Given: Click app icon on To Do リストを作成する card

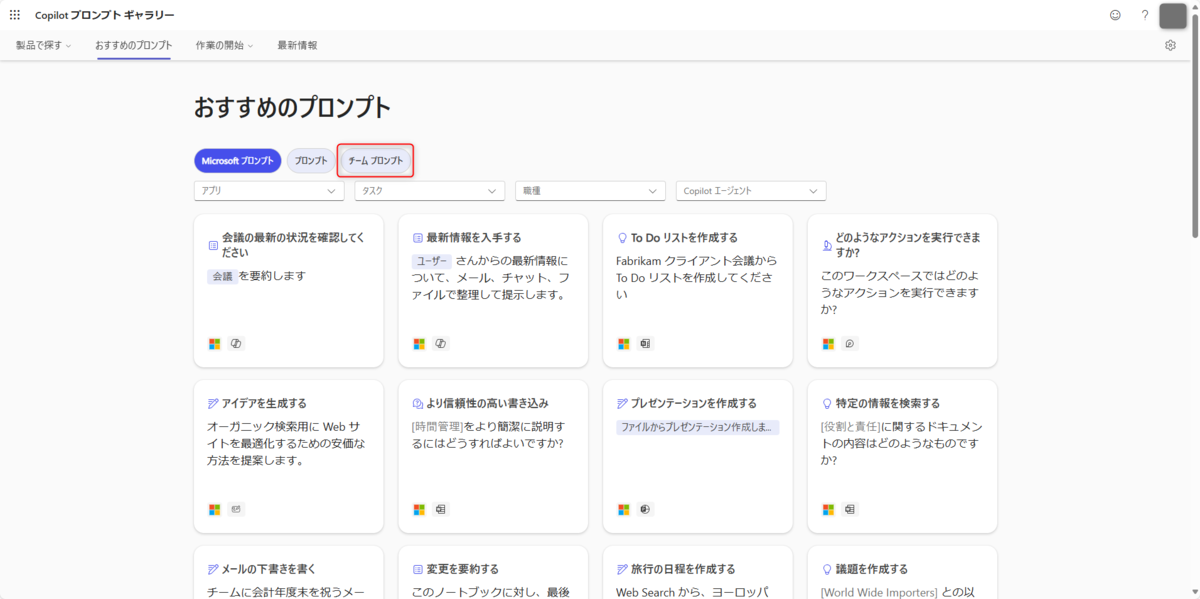Looking at the screenshot, I should coord(645,344).
